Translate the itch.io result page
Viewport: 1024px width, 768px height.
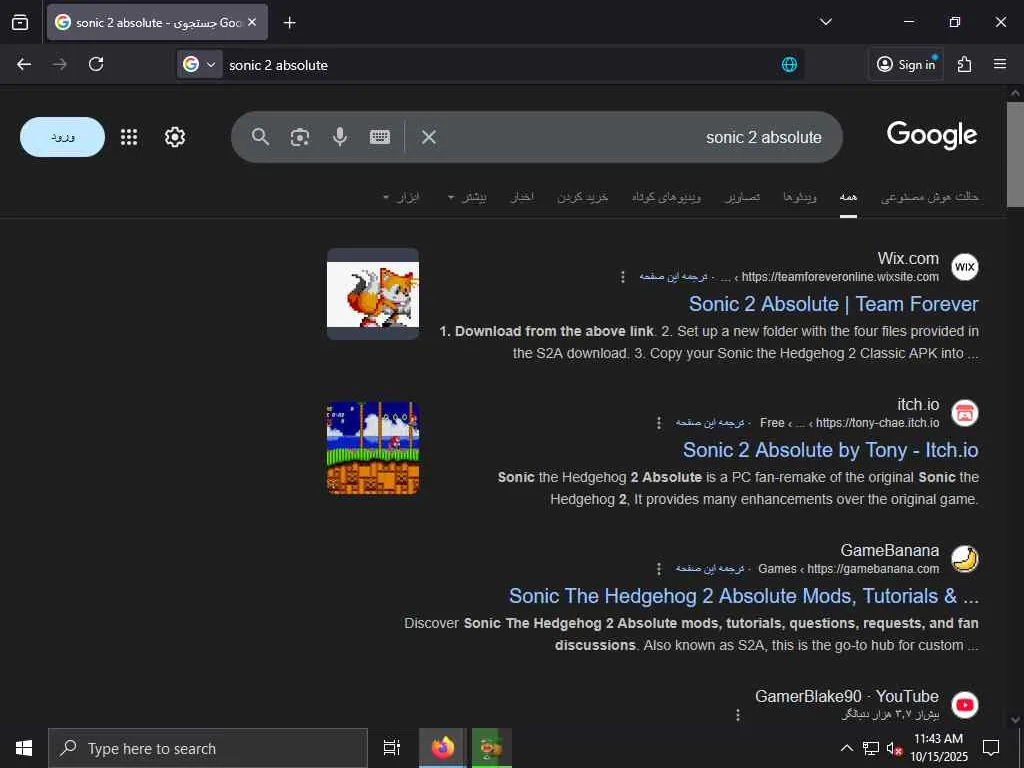pyautogui.click(x=710, y=423)
